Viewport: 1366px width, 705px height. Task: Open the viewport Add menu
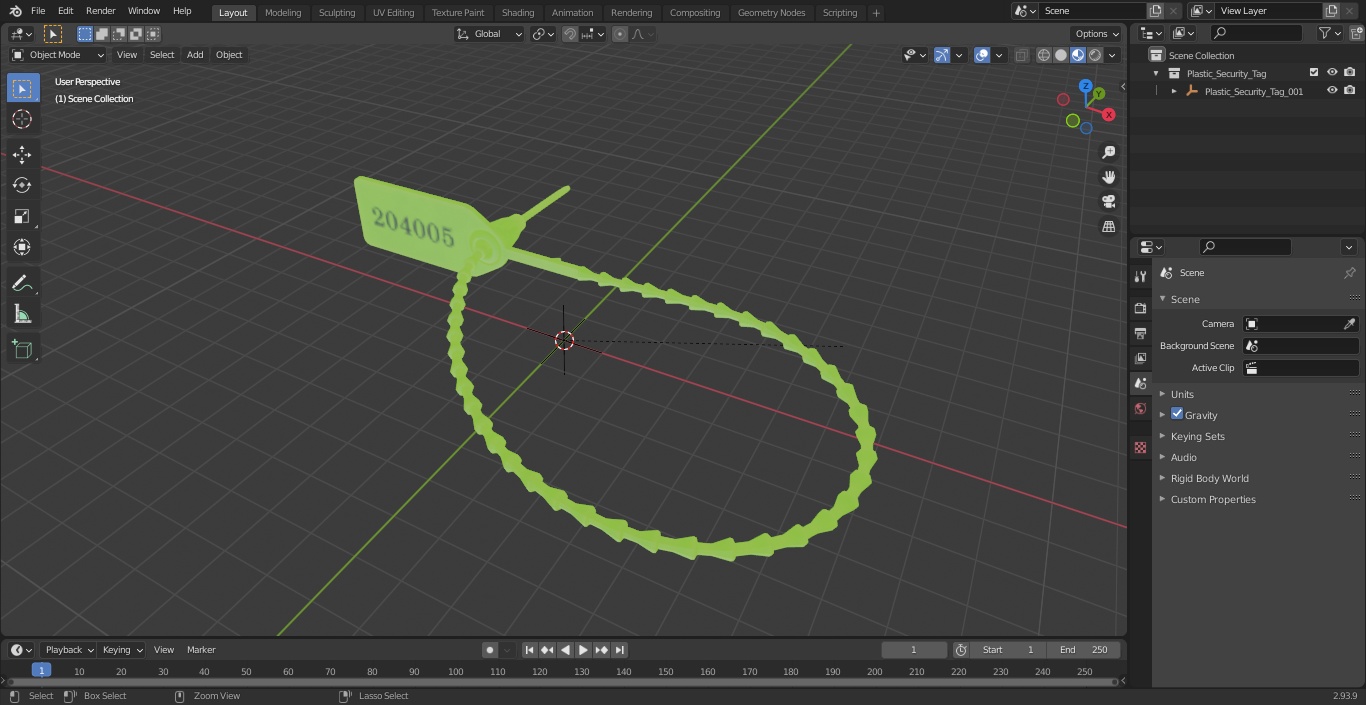point(195,55)
